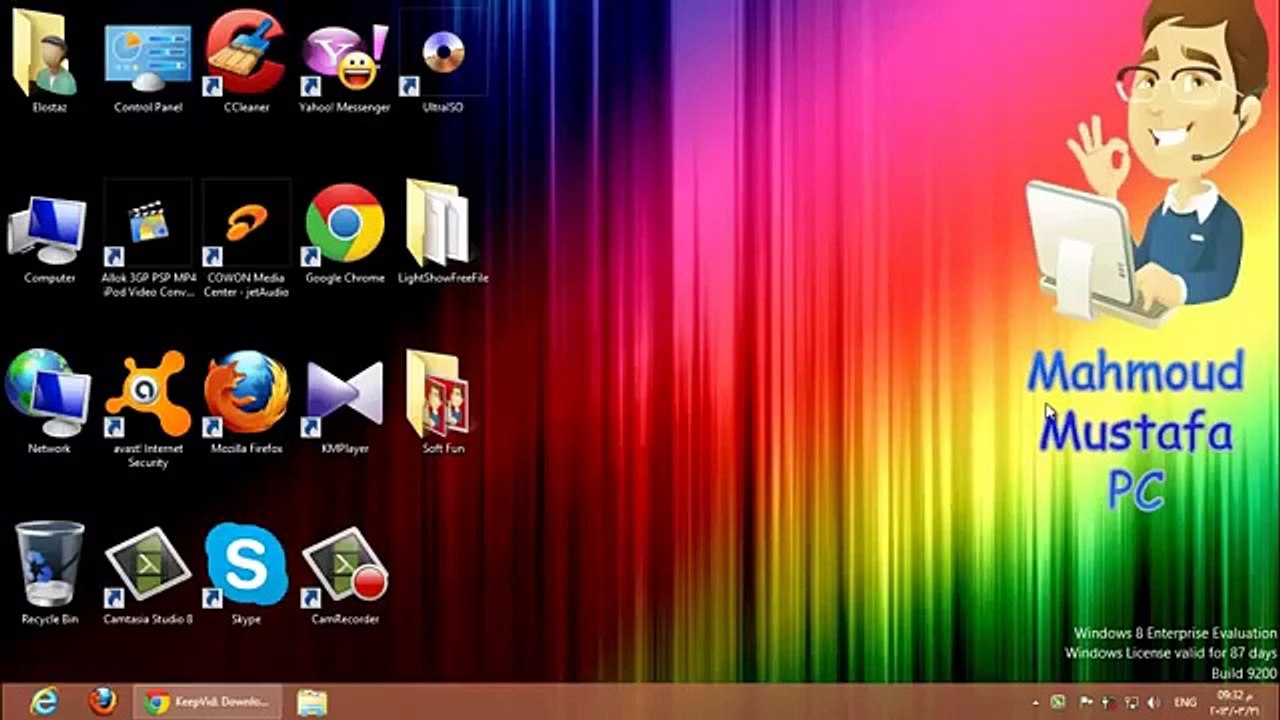Select the Elostaz user folder icon
Screen dimensions: 1280x720
(46, 55)
